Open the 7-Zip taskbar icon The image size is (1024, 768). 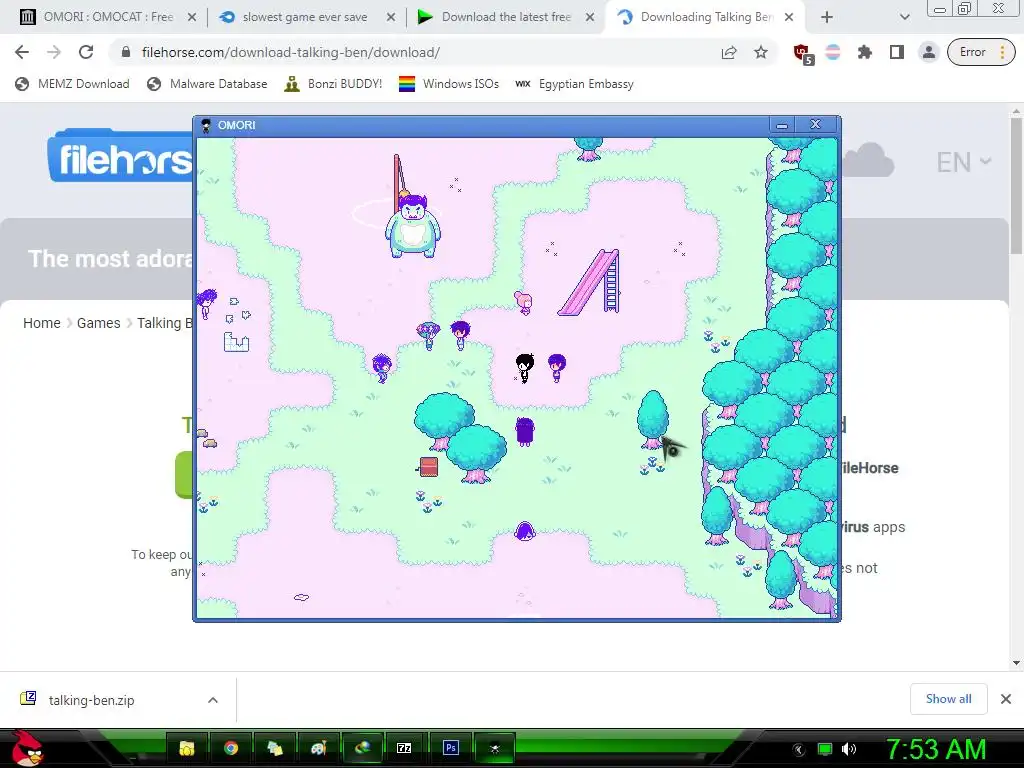tap(405, 748)
